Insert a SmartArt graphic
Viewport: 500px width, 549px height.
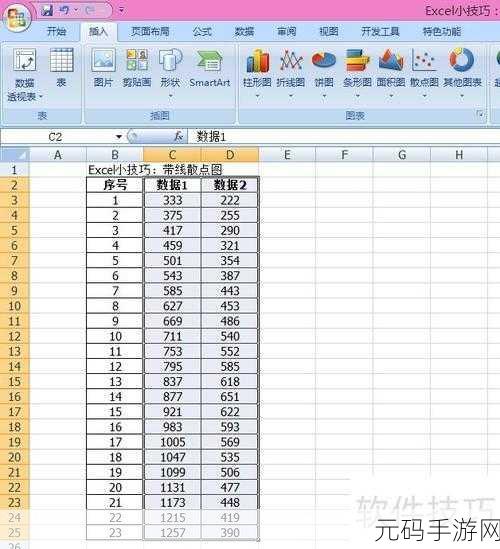pyautogui.click(x=210, y=68)
